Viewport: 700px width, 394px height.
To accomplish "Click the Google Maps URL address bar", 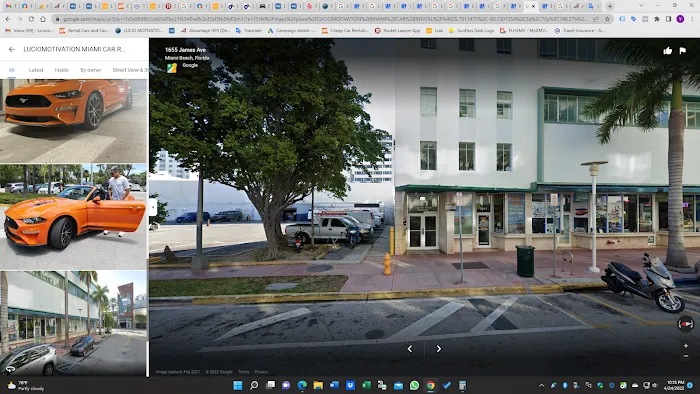I will click(325, 19).
